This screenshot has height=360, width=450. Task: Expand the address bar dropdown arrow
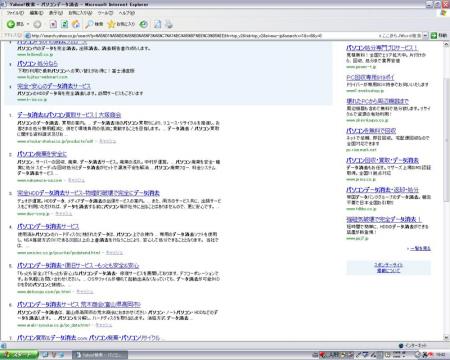click(x=425, y=35)
